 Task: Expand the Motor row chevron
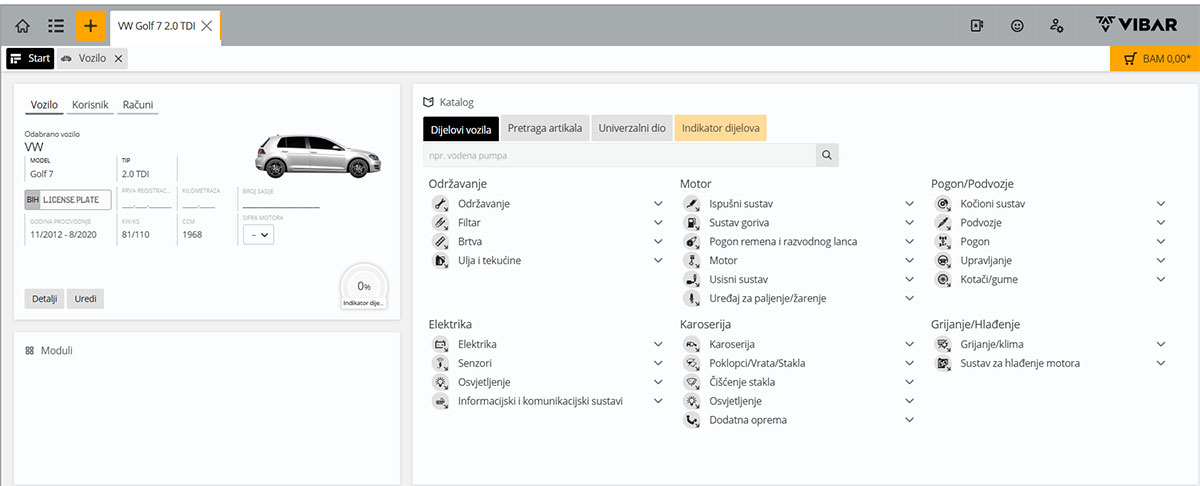point(909,261)
